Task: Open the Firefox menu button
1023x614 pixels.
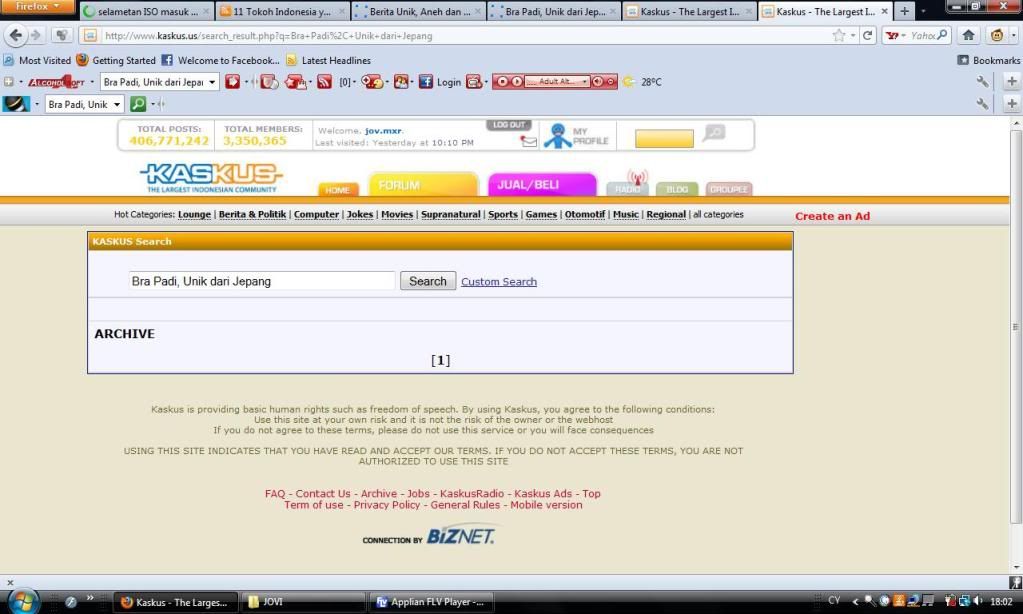Action: [x=37, y=7]
